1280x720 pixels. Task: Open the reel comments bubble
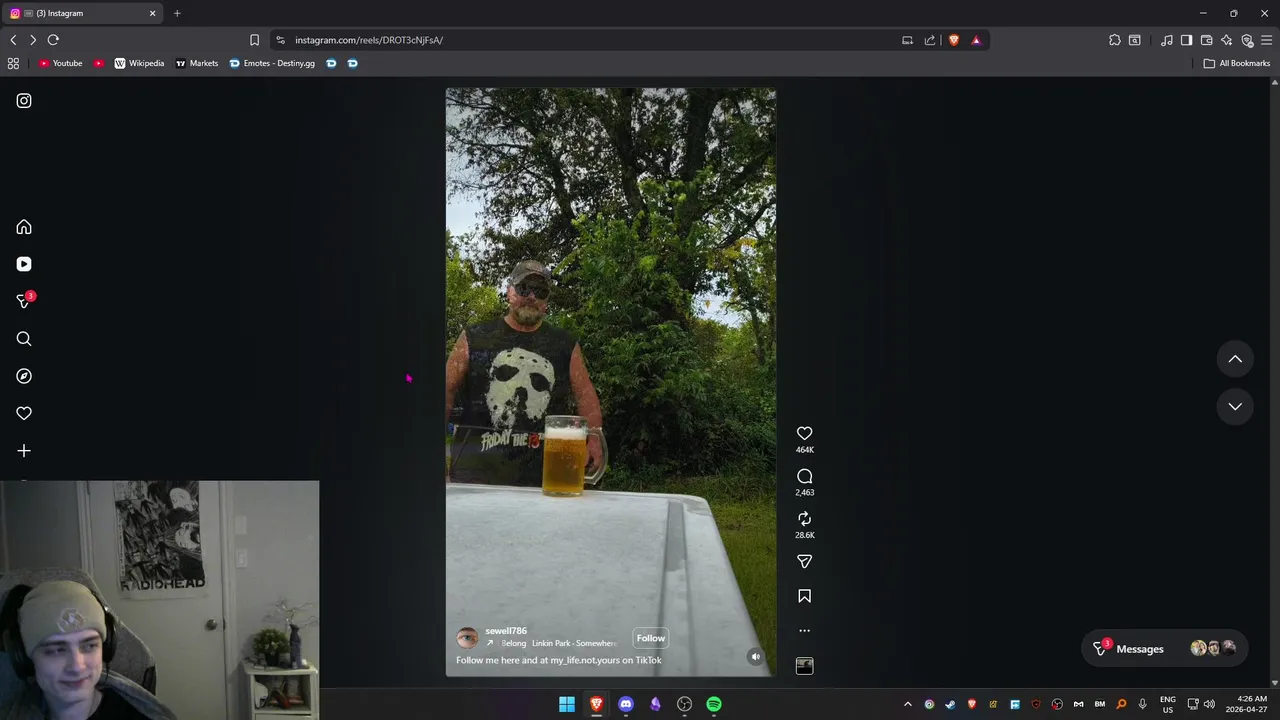(x=804, y=476)
